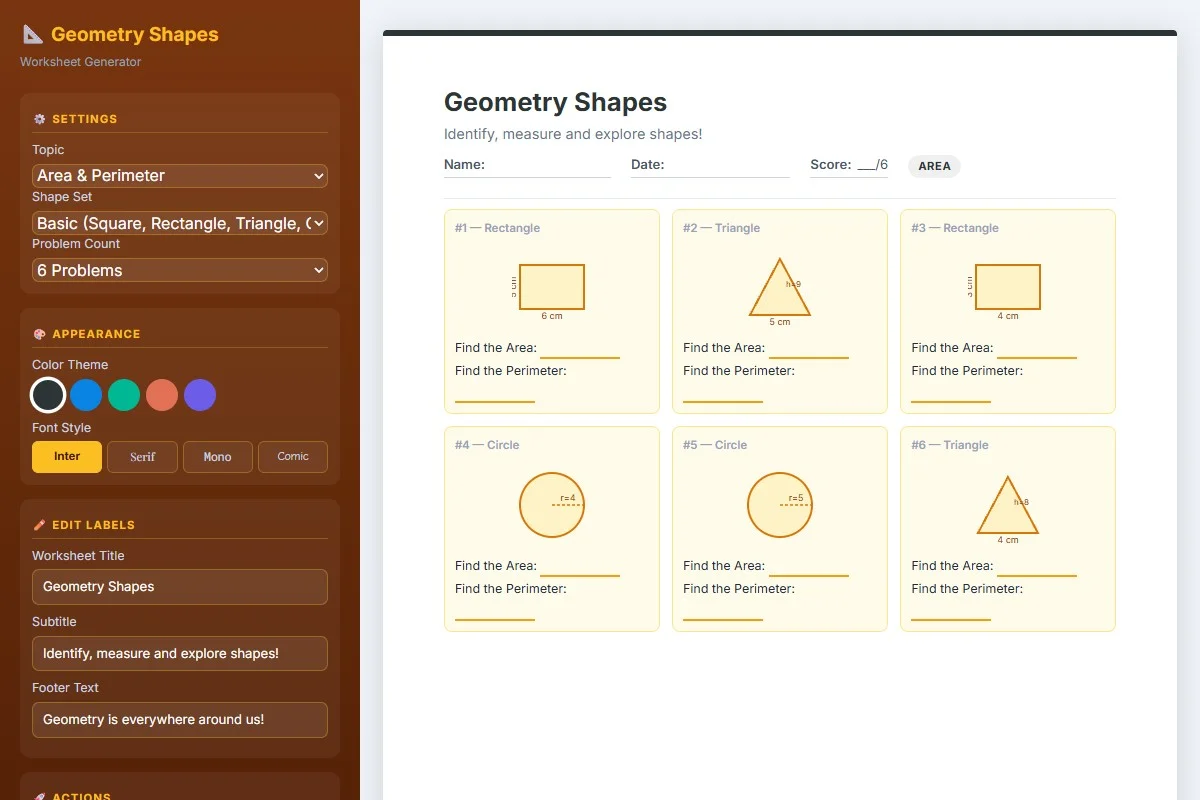The image size is (1200, 800).
Task: Select the green color theme
Action: coord(124,395)
